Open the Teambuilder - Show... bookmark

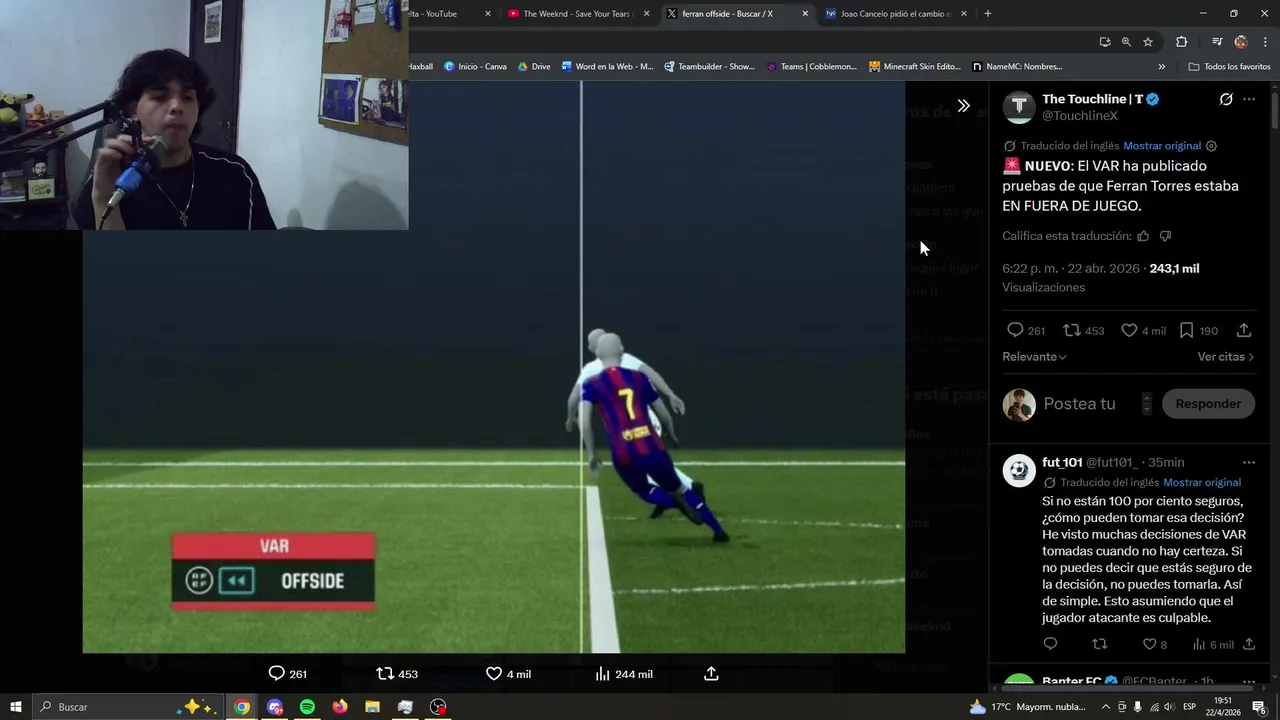709,66
